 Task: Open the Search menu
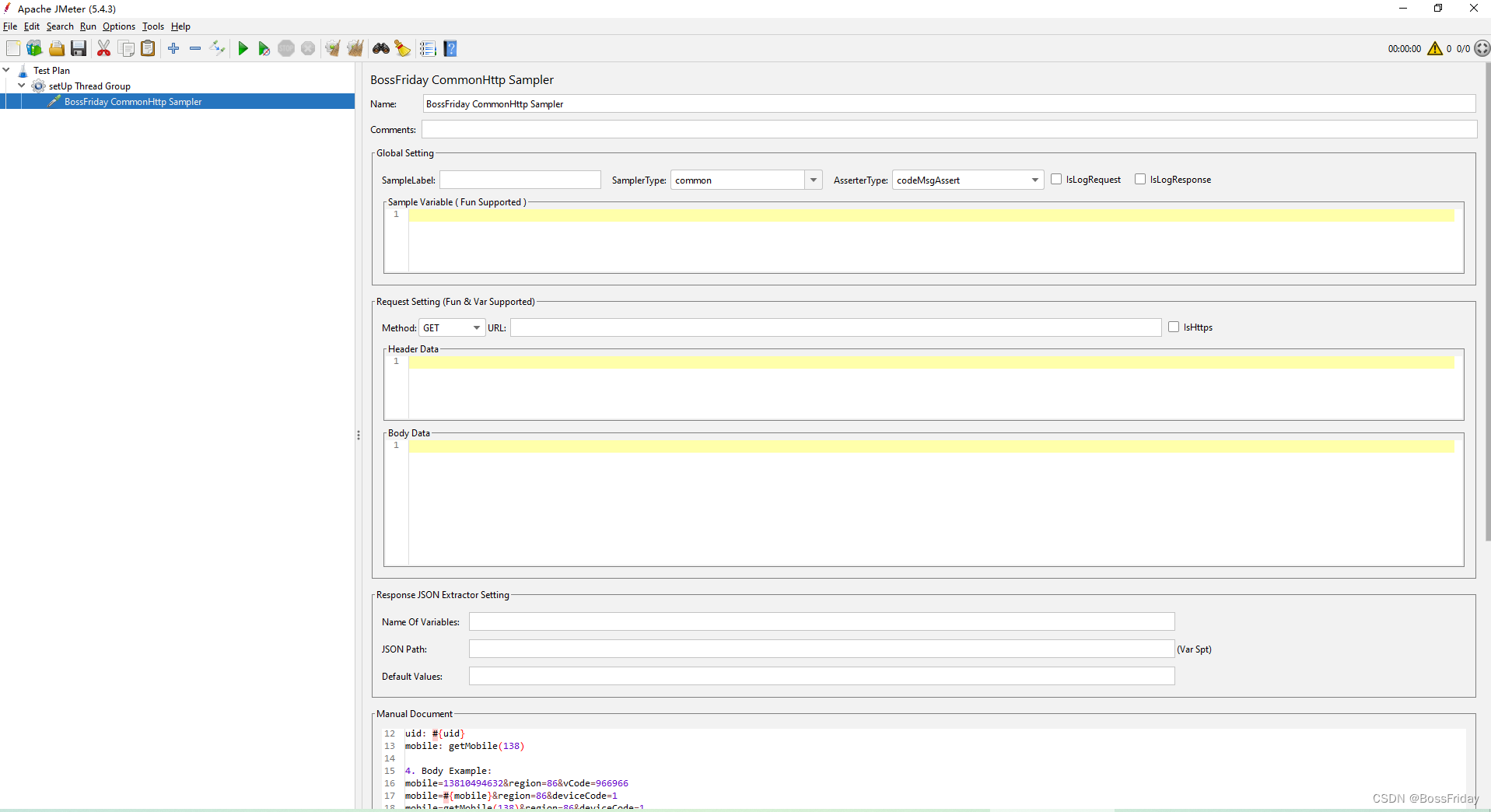point(60,26)
